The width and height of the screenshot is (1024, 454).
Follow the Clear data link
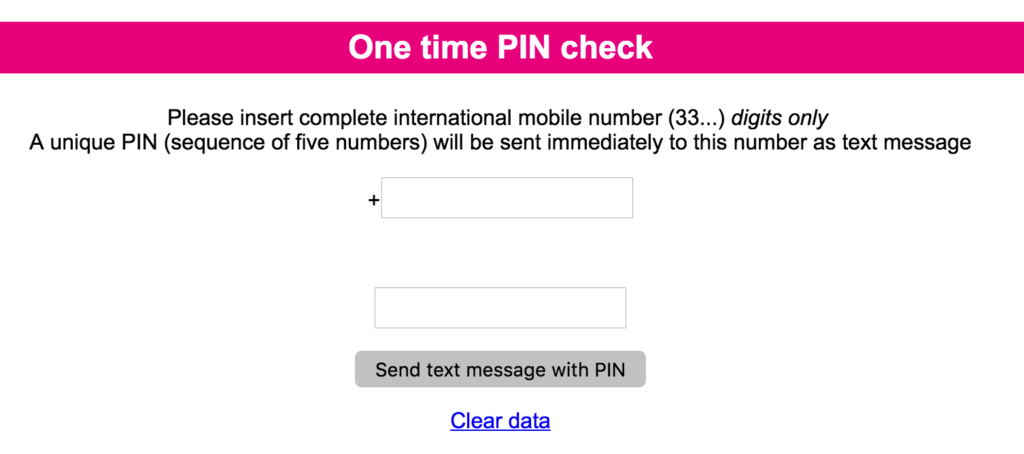[x=500, y=421]
